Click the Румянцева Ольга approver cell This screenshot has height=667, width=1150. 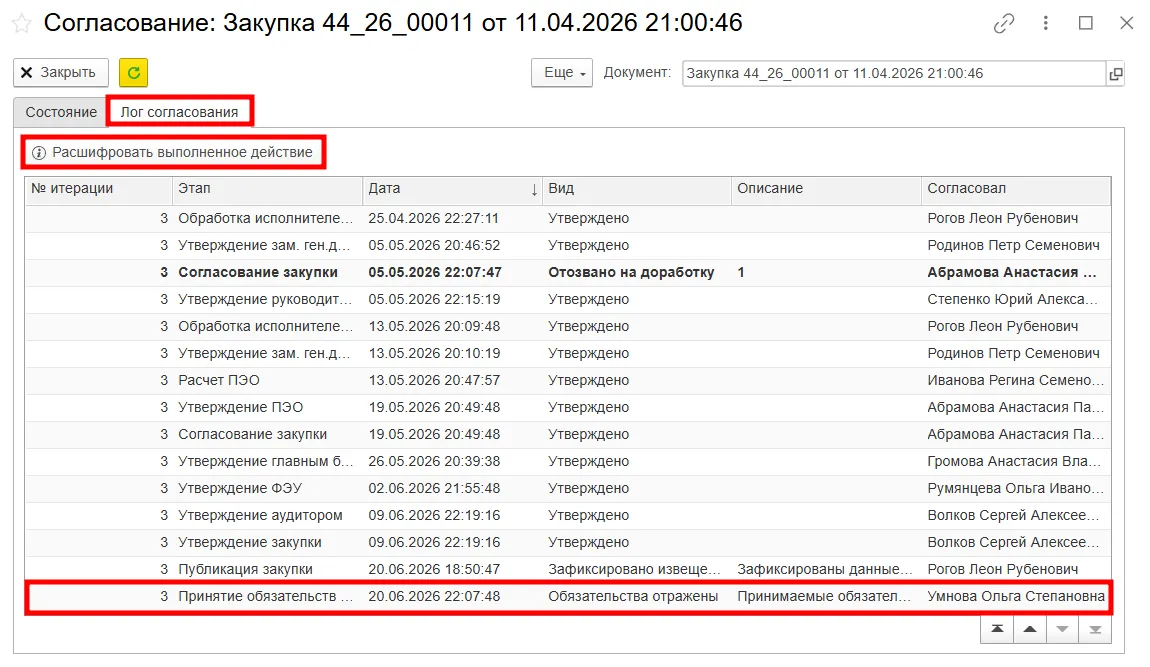(x=1016, y=488)
